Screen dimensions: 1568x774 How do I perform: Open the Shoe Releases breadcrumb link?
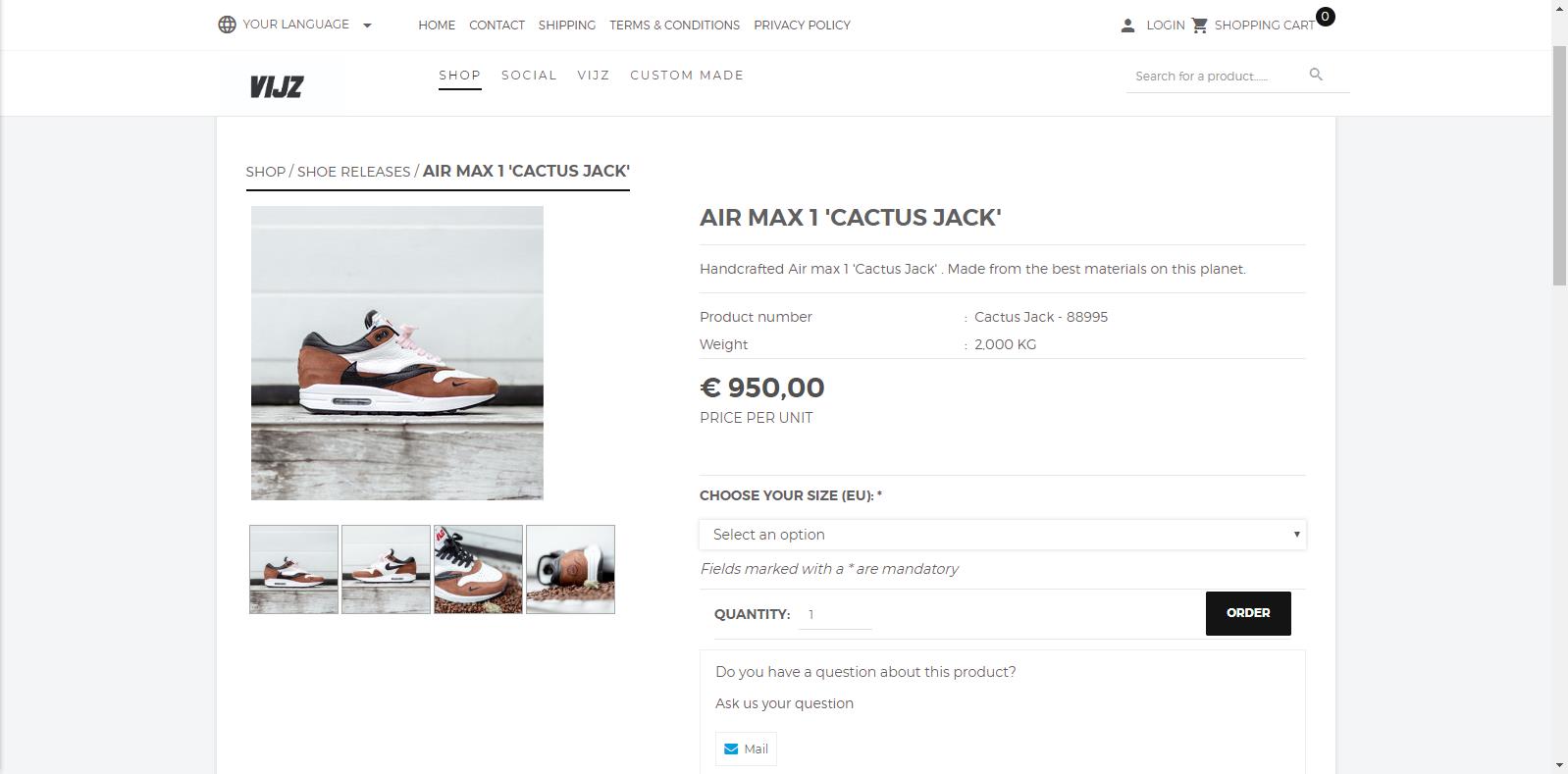353,172
